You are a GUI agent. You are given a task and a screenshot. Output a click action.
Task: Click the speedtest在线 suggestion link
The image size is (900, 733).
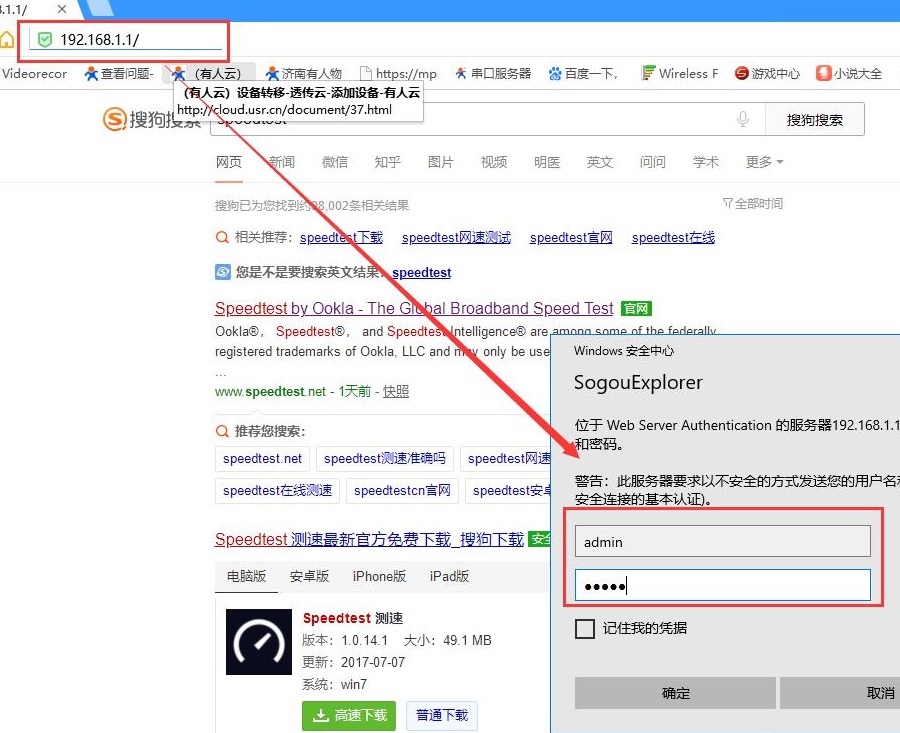pyautogui.click(x=673, y=238)
